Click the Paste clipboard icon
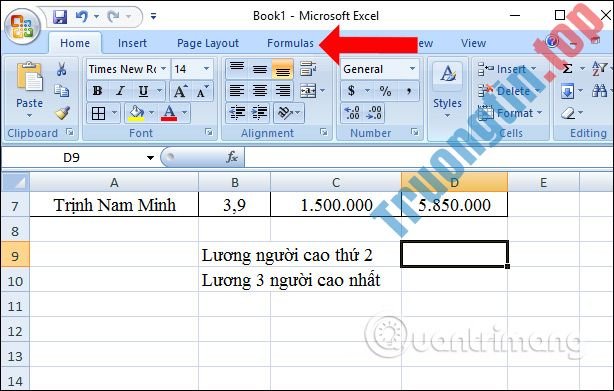614x391 pixels. point(29,77)
